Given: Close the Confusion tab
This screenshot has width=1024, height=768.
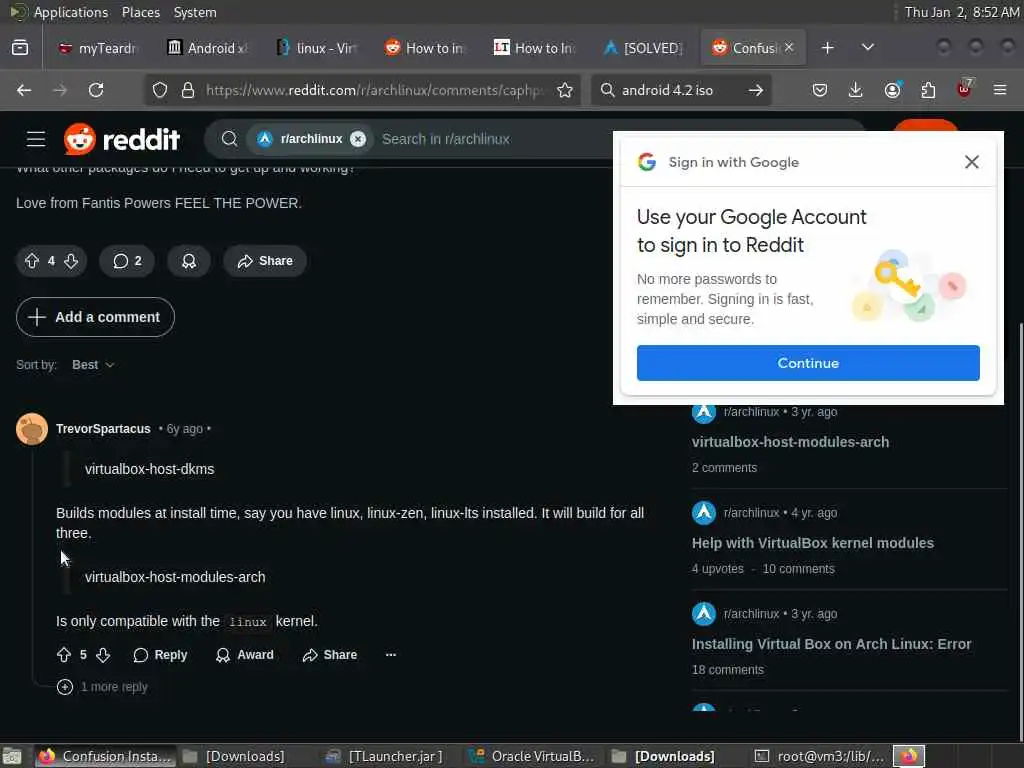Looking at the screenshot, I should point(789,47).
